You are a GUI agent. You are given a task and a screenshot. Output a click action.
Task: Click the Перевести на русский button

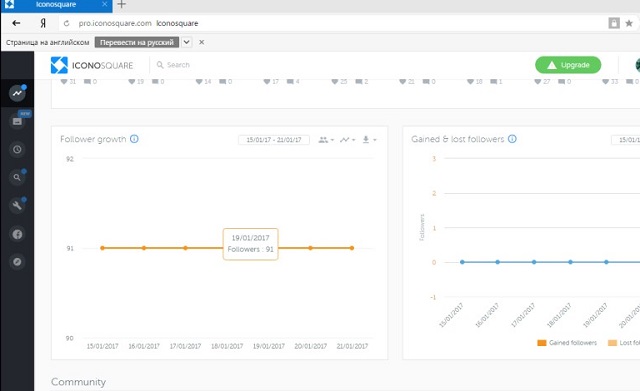[137, 42]
